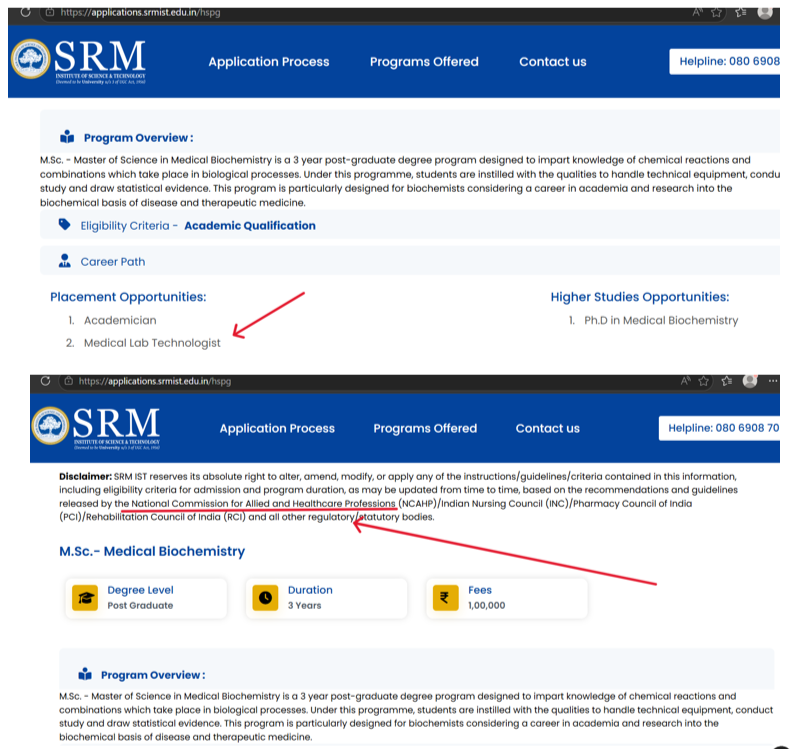Click the favorites star in the bottom browser
800x749 pixels.
click(704, 381)
